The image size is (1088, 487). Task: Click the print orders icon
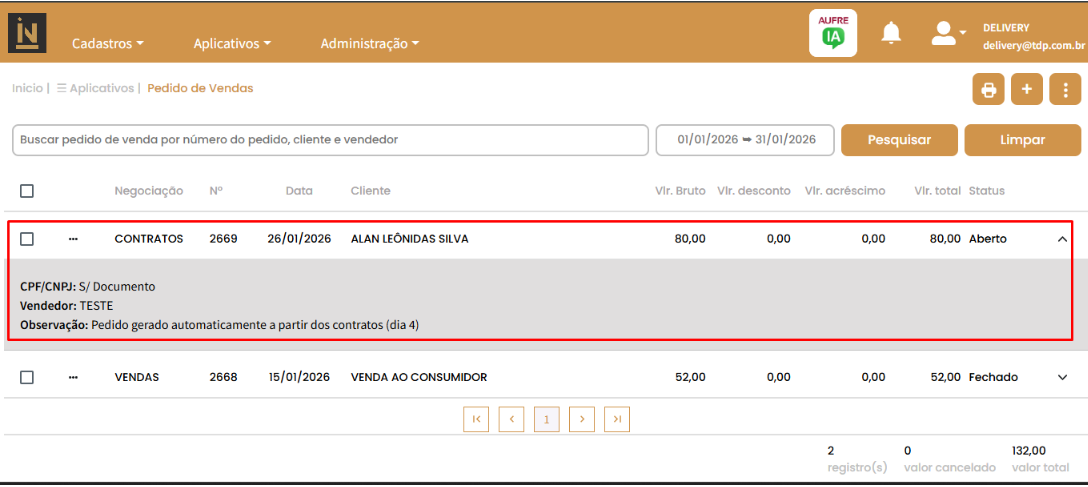coord(988,90)
